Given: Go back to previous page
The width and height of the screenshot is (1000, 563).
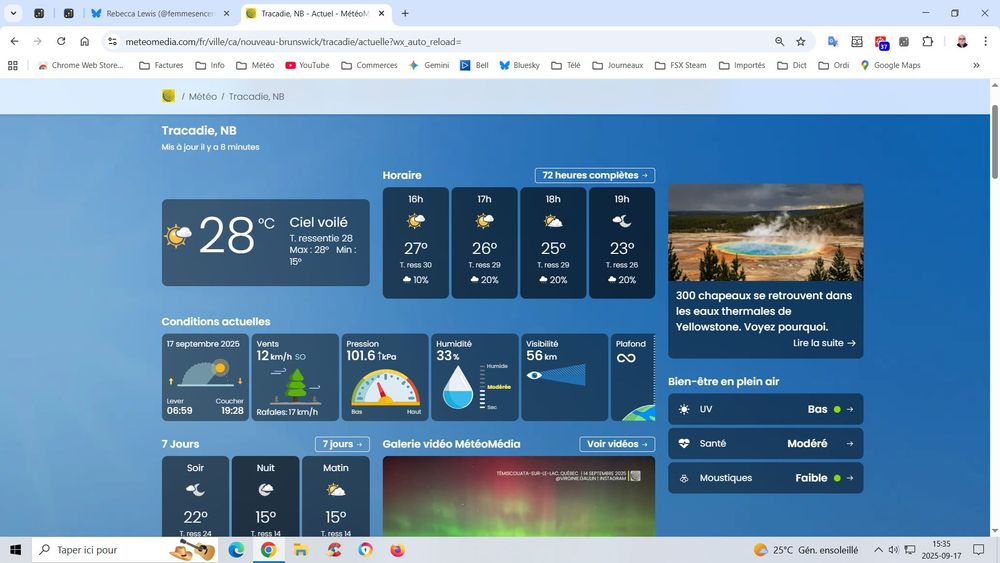Looking at the screenshot, I should click(x=14, y=41).
